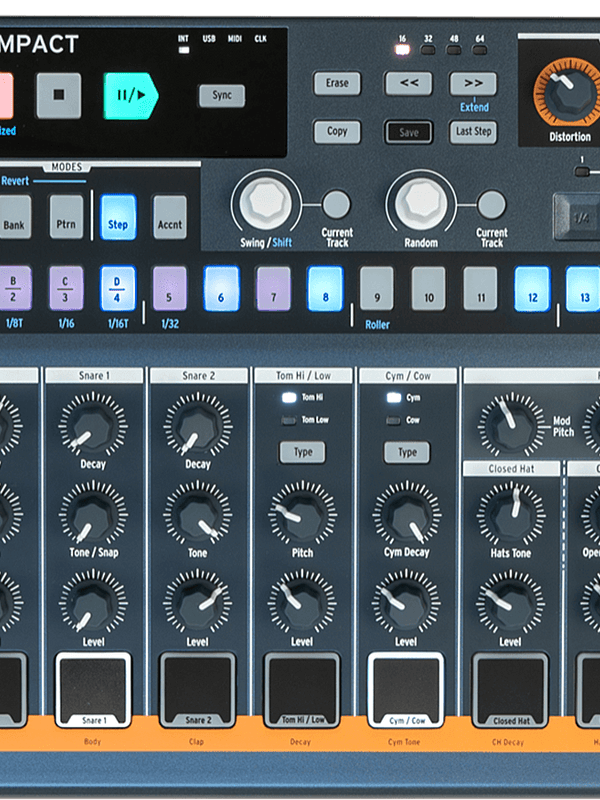The height and width of the screenshot is (800, 600).
Task: Click the forward >> Extend button
Action: (x=472, y=84)
